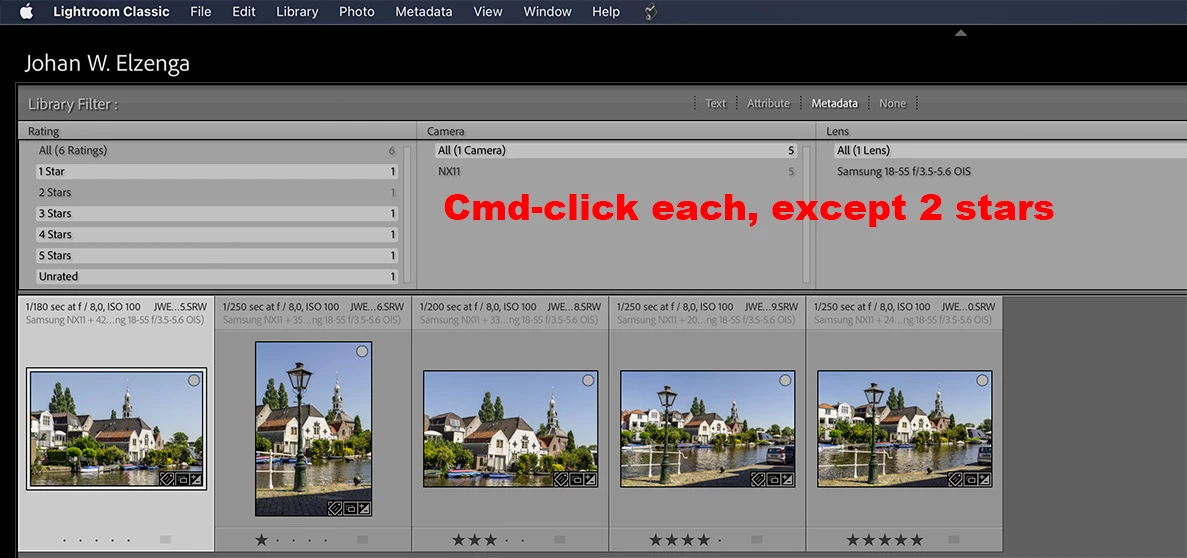Select the Metadata filter tab
Viewport: 1187px width, 558px height.
point(835,104)
